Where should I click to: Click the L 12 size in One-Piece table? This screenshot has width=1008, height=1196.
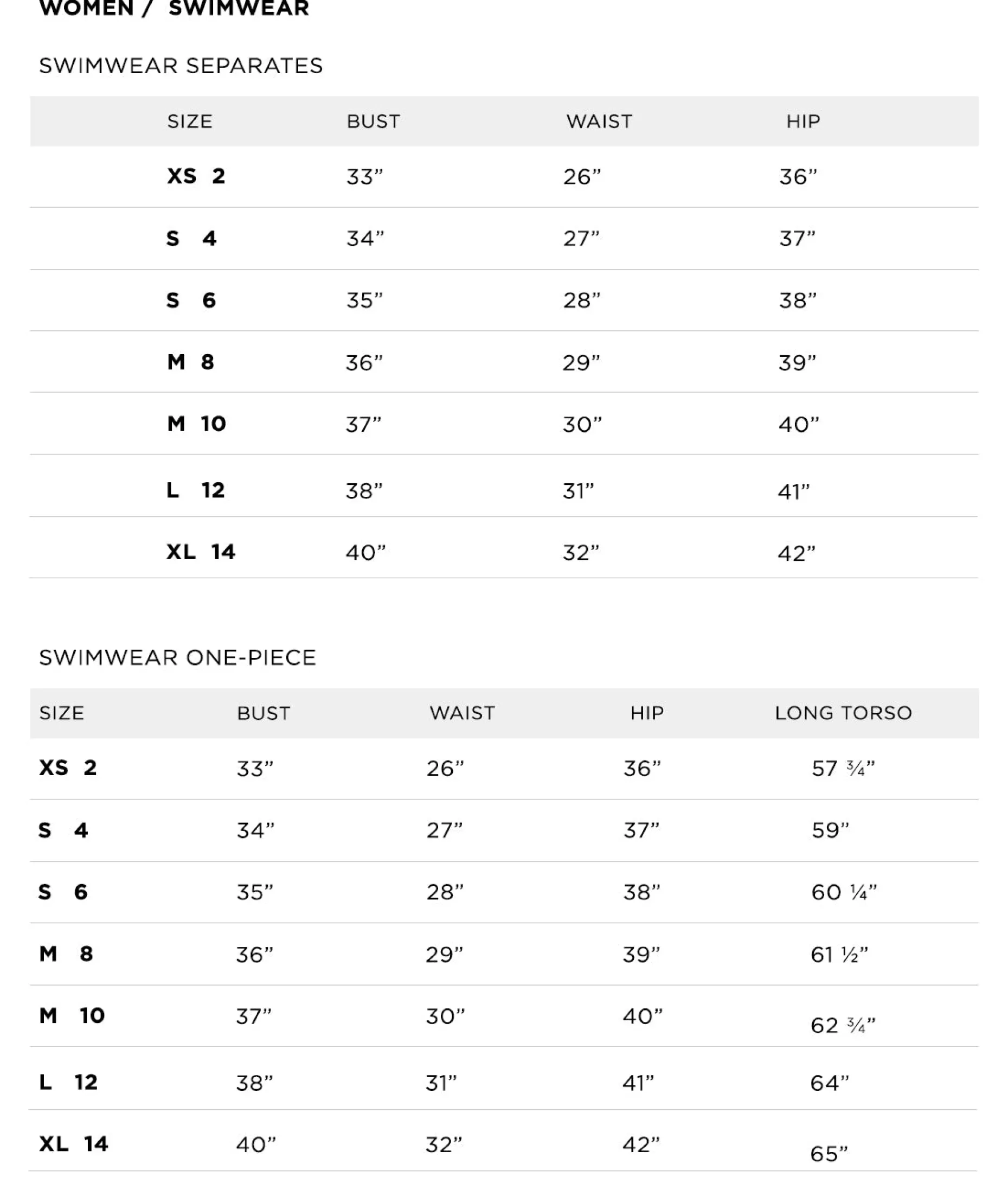(68, 1082)
